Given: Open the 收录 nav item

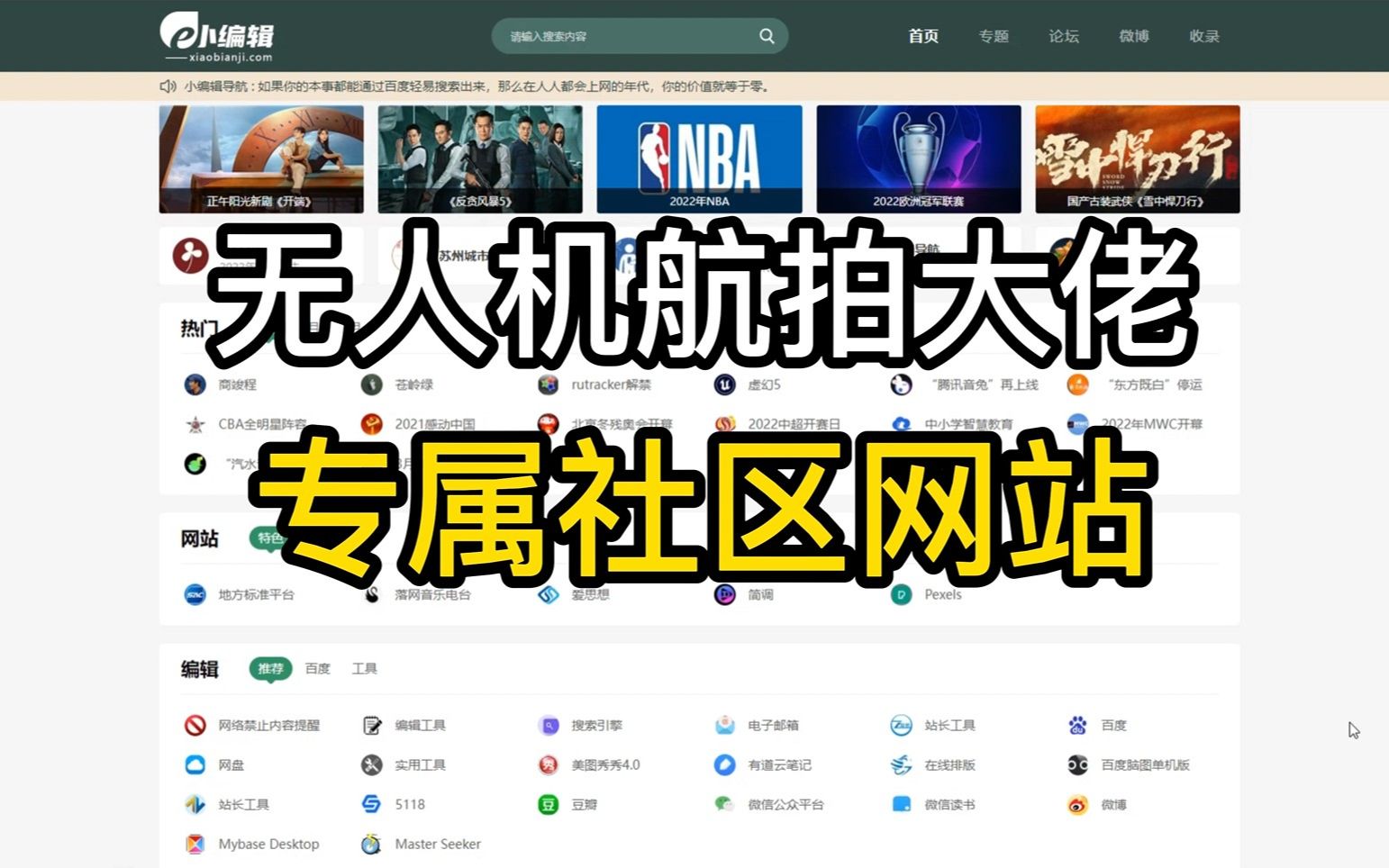Looking at the screenshot, I should tap(1204, 36).
